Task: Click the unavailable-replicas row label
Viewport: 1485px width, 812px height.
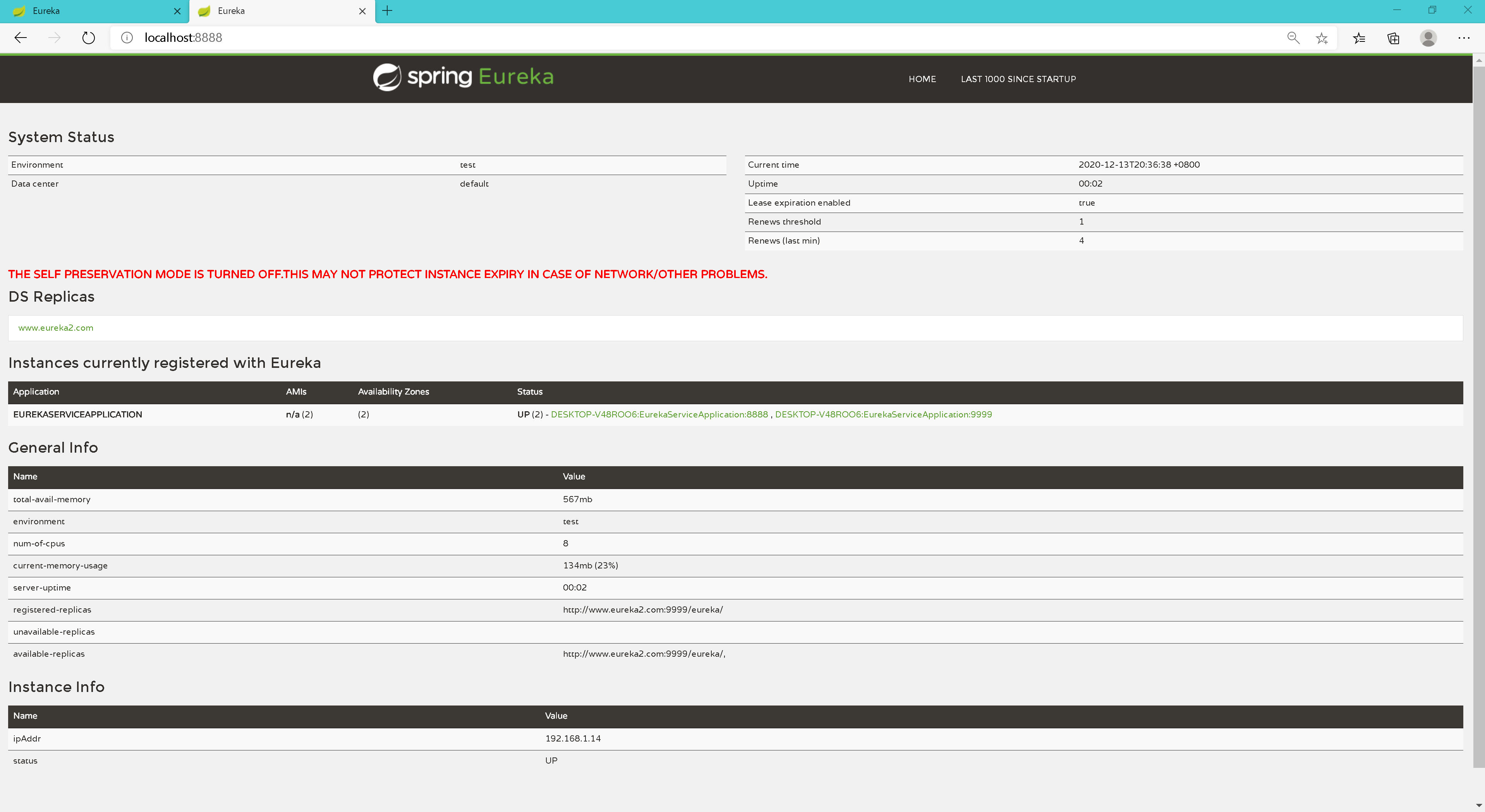Action: click(x=53, y=632)
